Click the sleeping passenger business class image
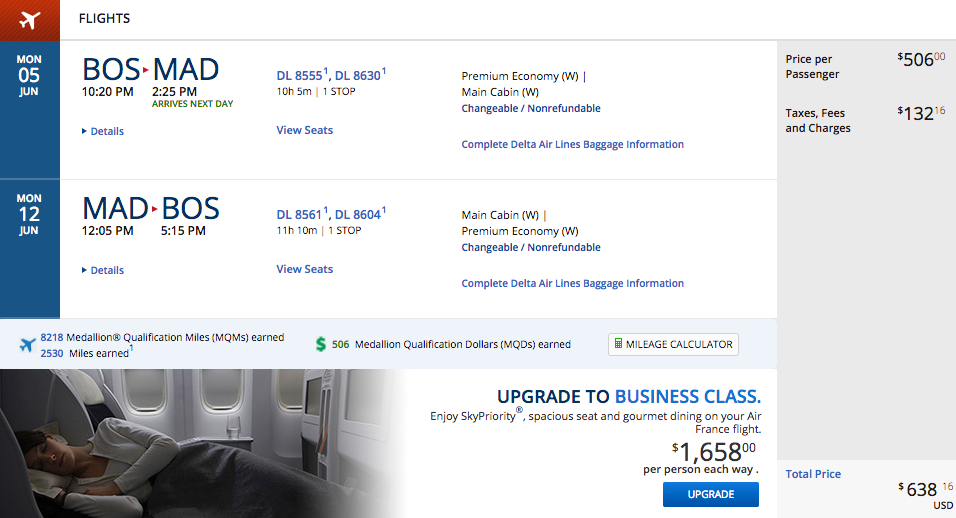Image resolution: width=956 pixels, height=518 pixels. coord(201,444)
